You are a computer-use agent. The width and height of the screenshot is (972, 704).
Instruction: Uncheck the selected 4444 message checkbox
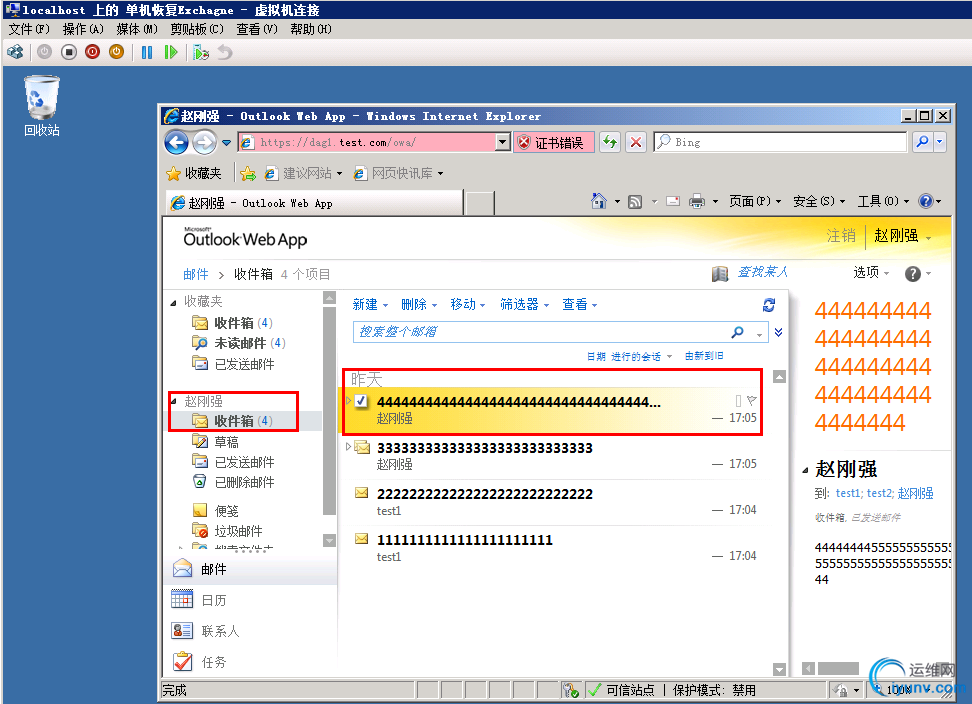click(x=361, y=400)
